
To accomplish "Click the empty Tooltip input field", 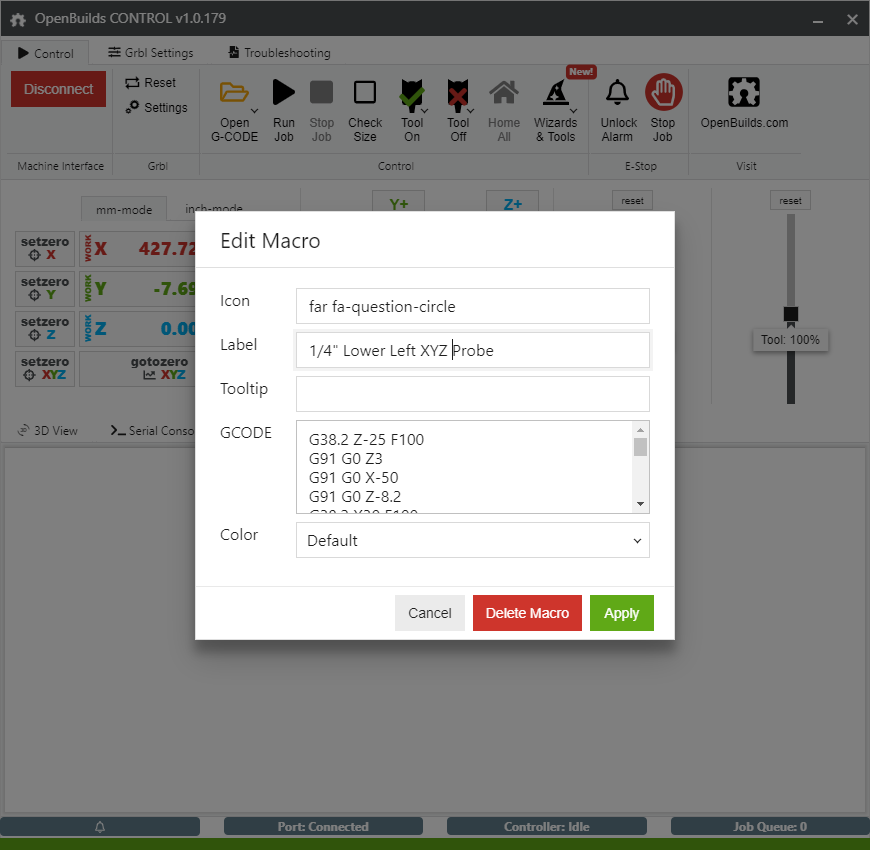I will click(472, 394).
